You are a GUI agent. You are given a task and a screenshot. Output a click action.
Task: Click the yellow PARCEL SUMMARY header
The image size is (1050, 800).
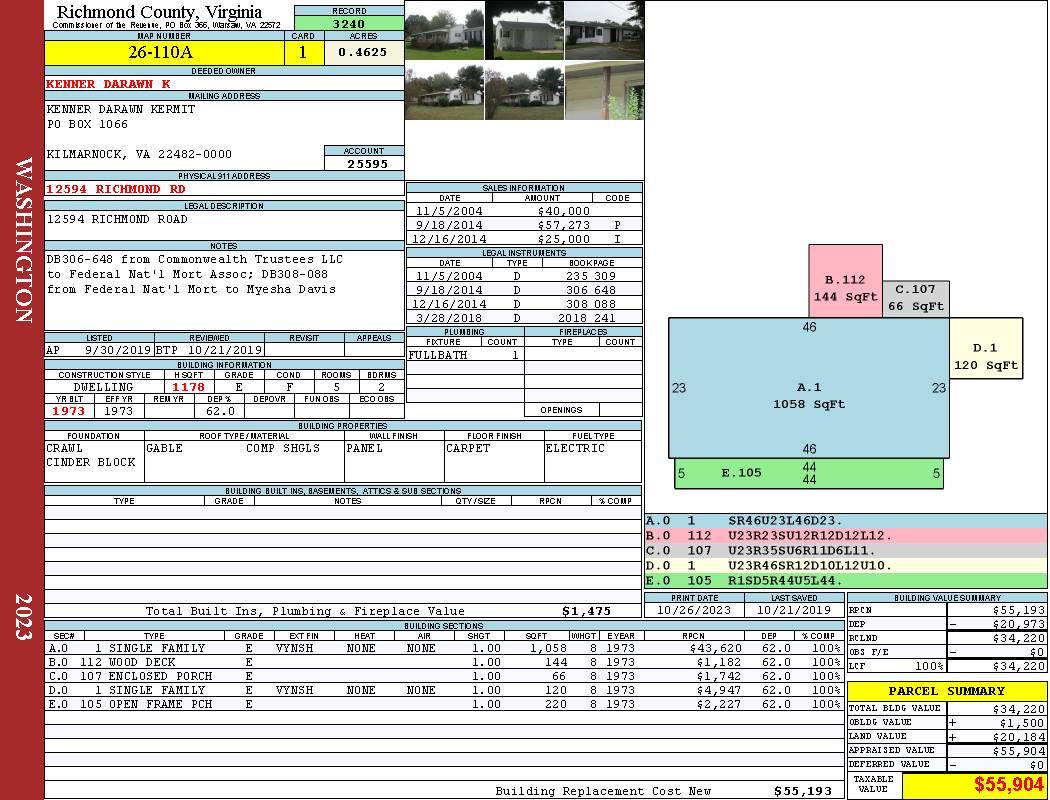point(946,691)
